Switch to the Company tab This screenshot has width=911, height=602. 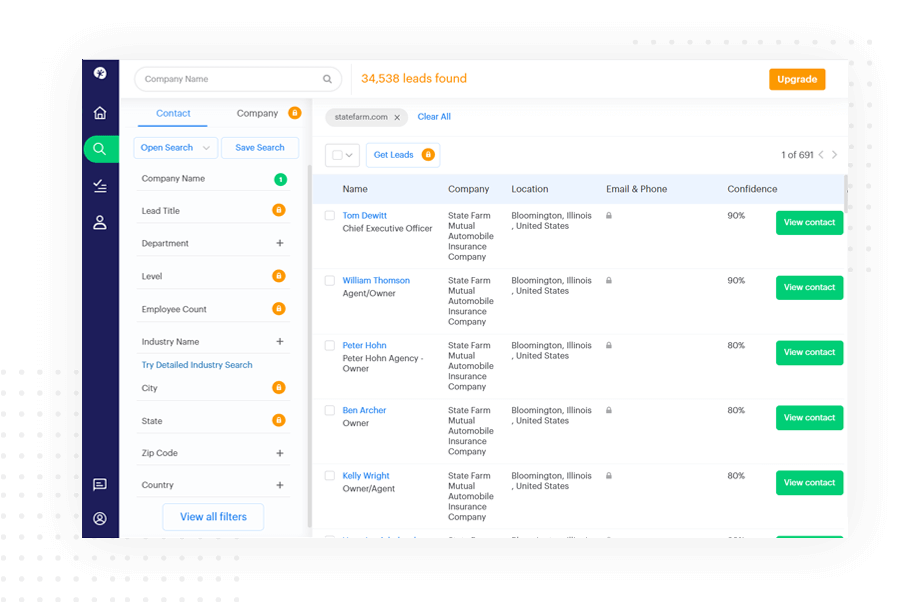click(257, 113)
